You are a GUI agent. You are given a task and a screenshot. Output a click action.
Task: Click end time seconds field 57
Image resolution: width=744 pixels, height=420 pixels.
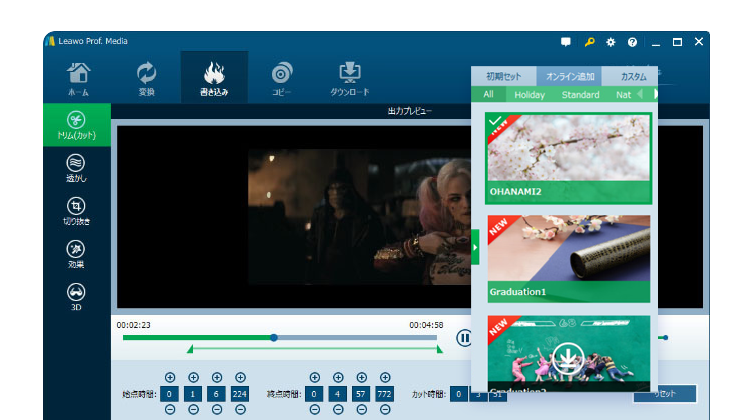point(361,394)
